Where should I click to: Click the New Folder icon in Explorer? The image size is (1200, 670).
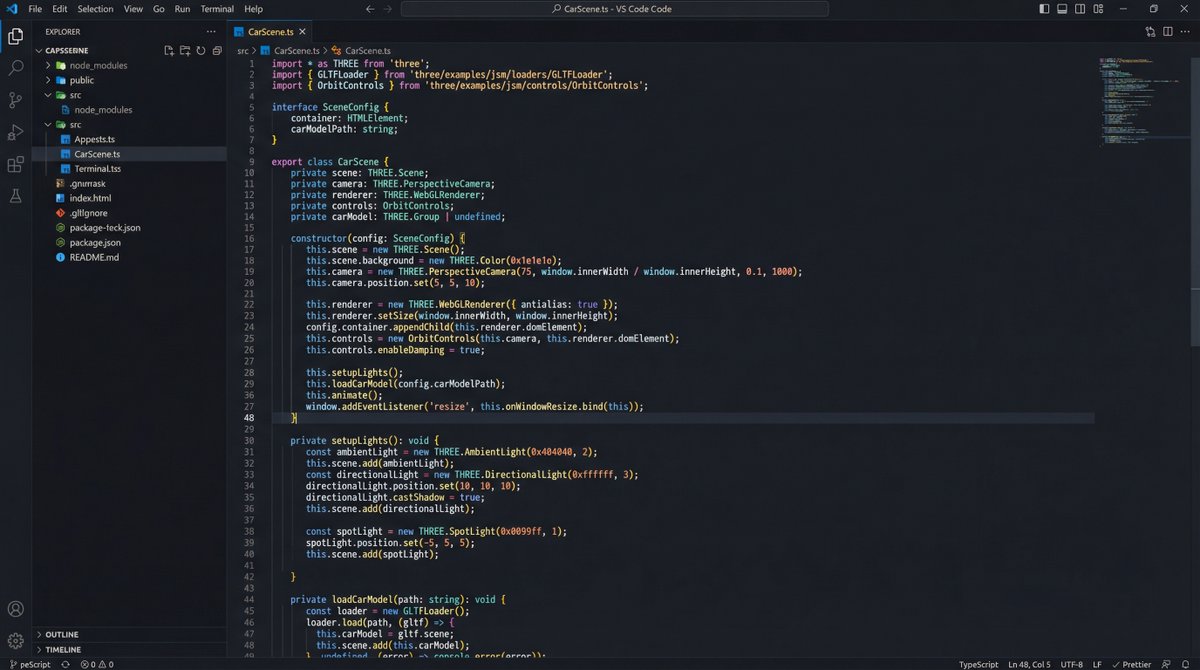click(185, 50)
